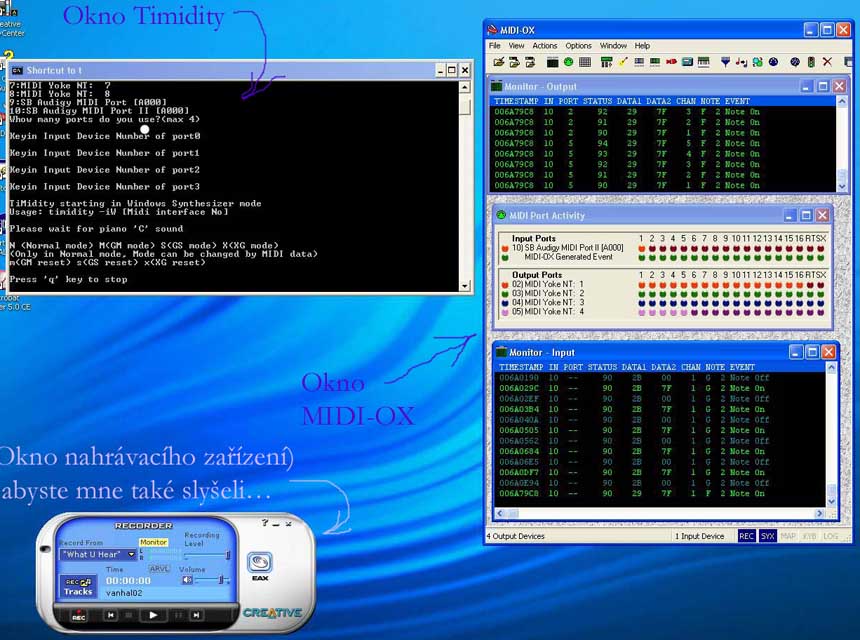Toggle LOG indicator in MIDI-OX status bar
Screen dimensions: 860x640
pos(830,536)
